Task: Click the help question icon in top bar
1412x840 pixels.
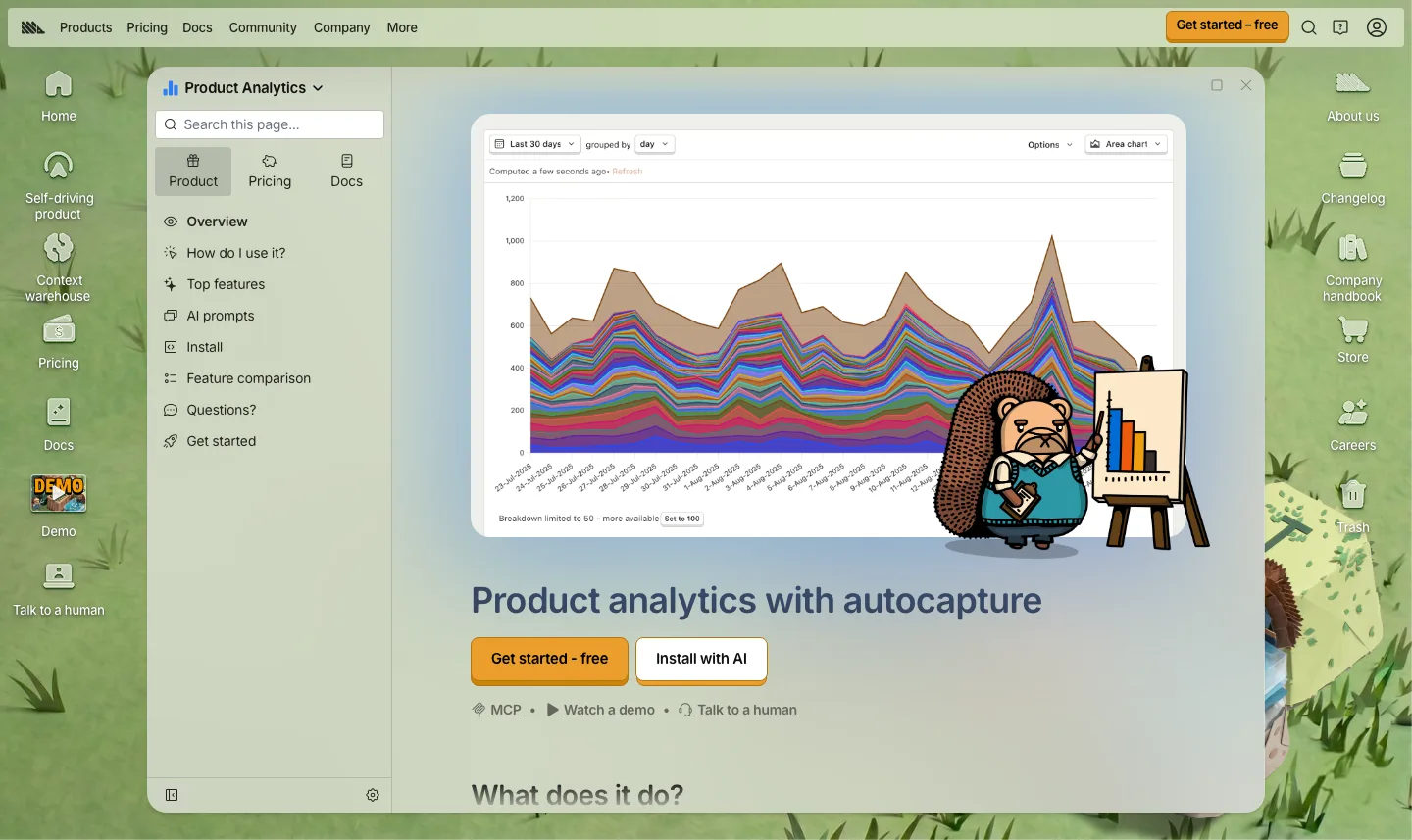Action: point(1340,27)
